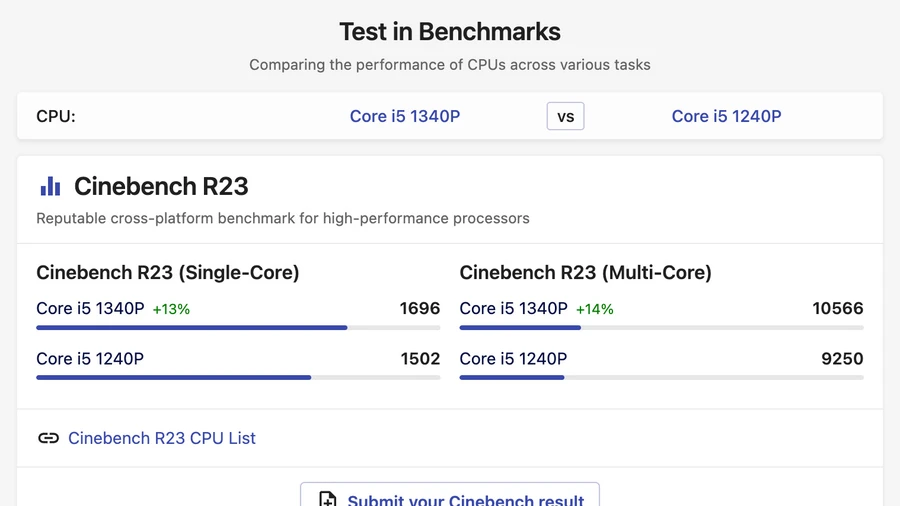The width and height of the screenshot is (900, 506).
Task: Click the Cinebench R23 (Single-Core) heading
Action: pyautogui.click(x=168, y=273)
